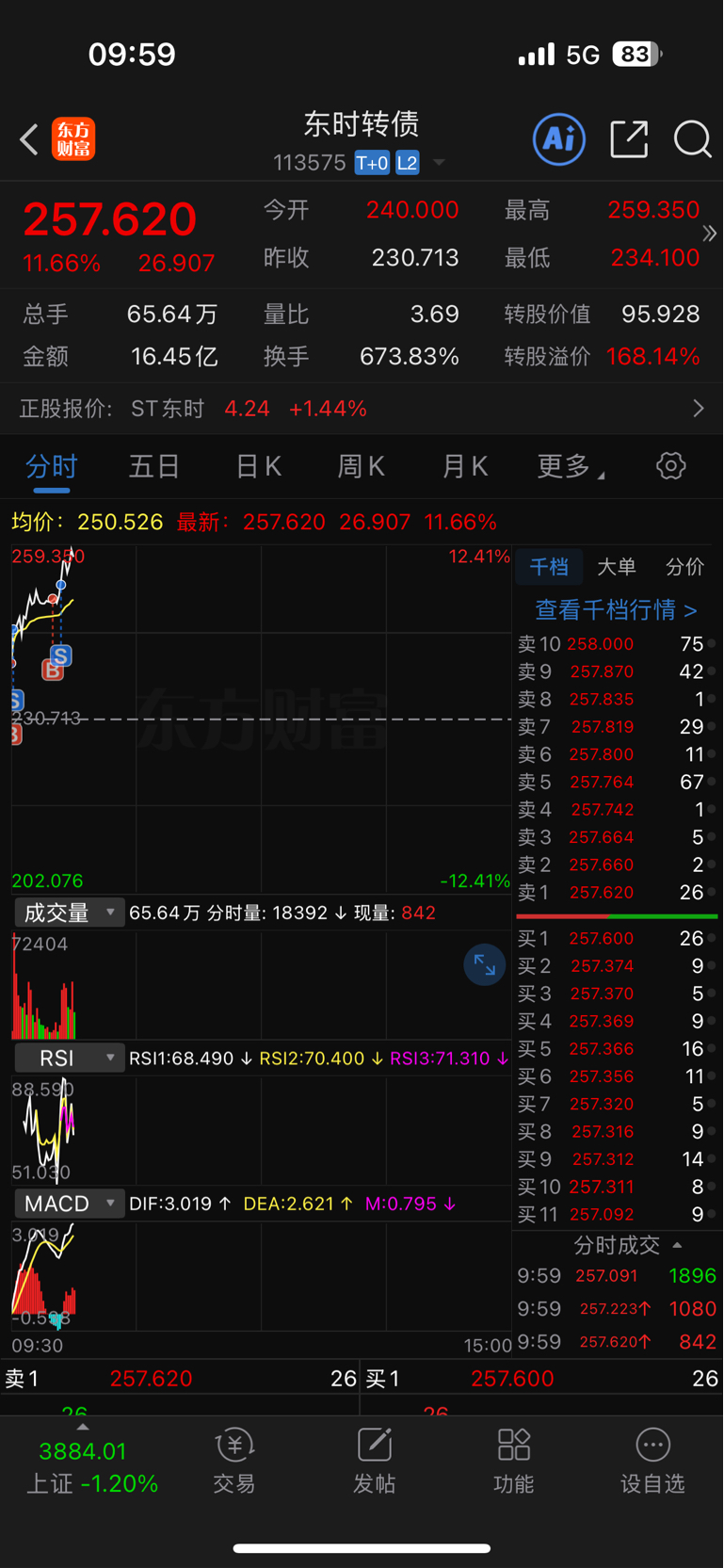Tap 卖5 257.764 order row
This screenshot has width=724, height=1568.
point(616,782)
